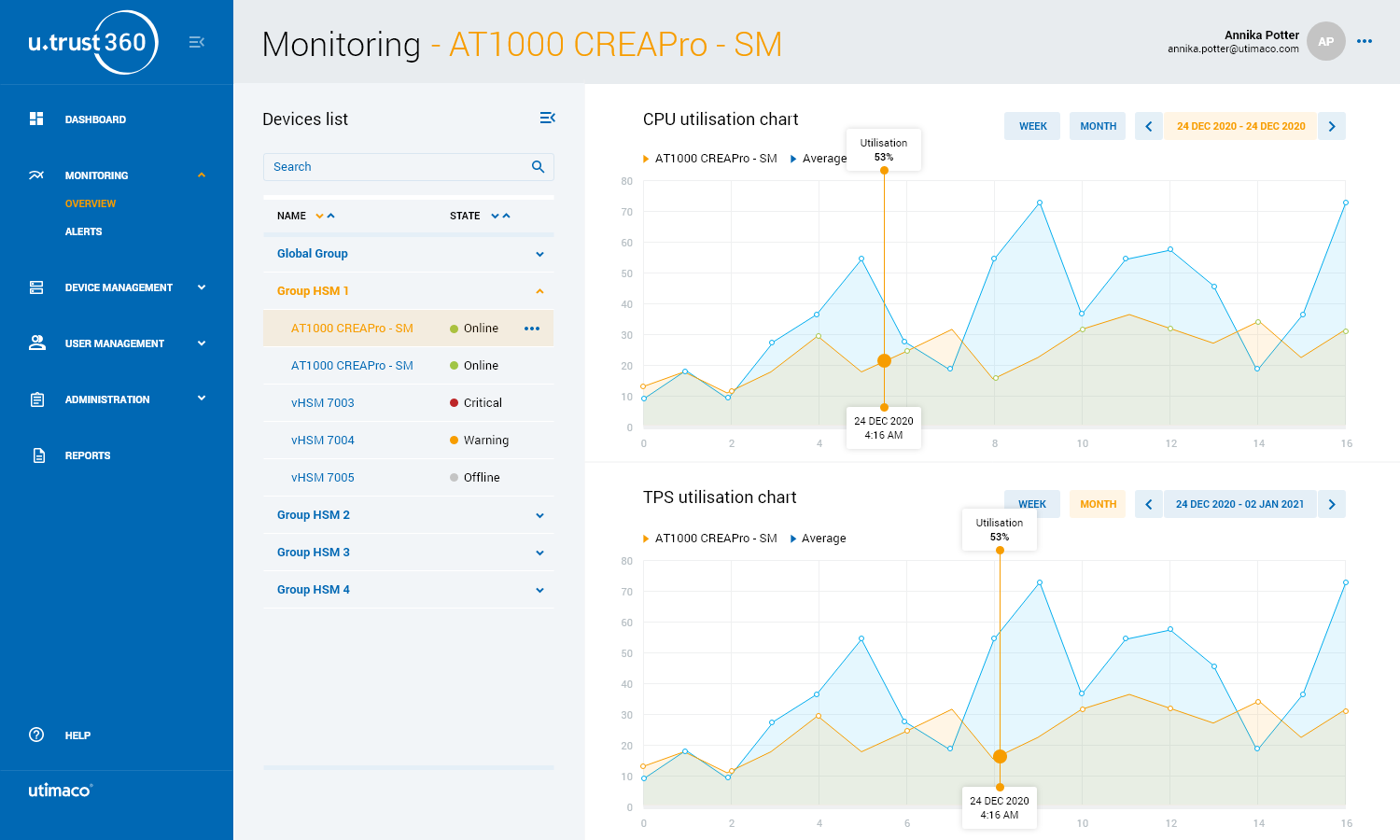Switch CPU chart to WEEK view
1400x840 pixels.
click(1032, 126)
